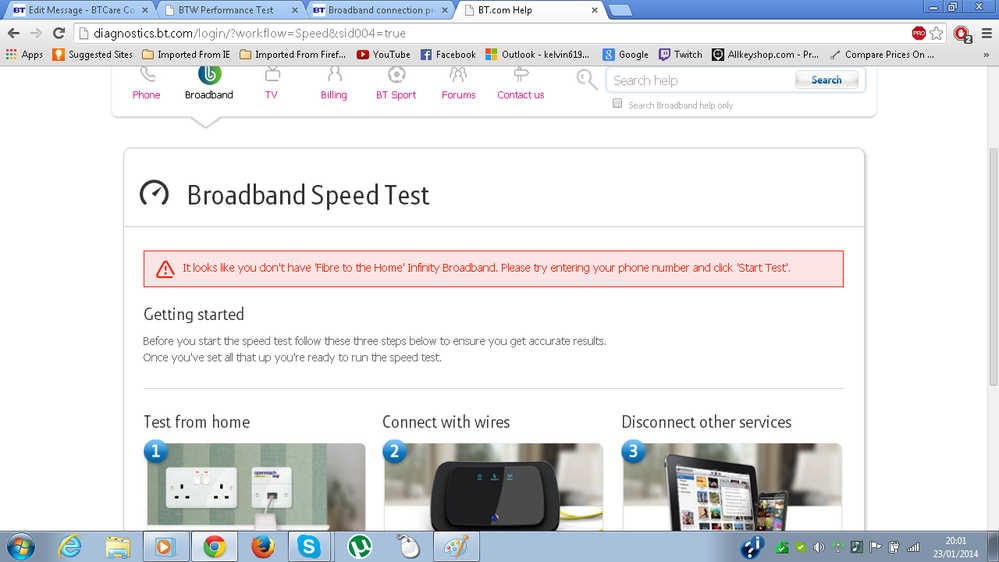This screenshot has height=562, width=999.
Task: Show more bookmarks via overflow chevron
Action: [x=986, y=55]
